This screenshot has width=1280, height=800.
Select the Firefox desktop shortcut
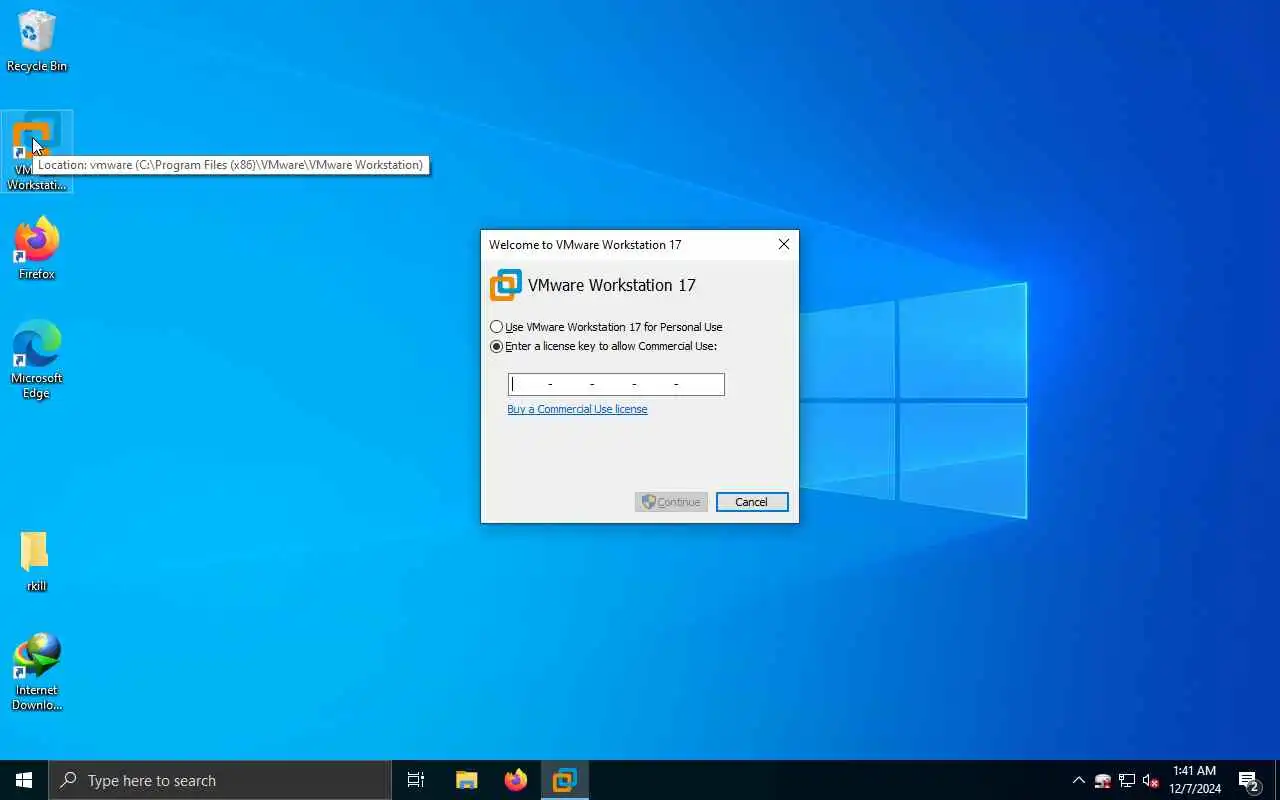[37, 249]
